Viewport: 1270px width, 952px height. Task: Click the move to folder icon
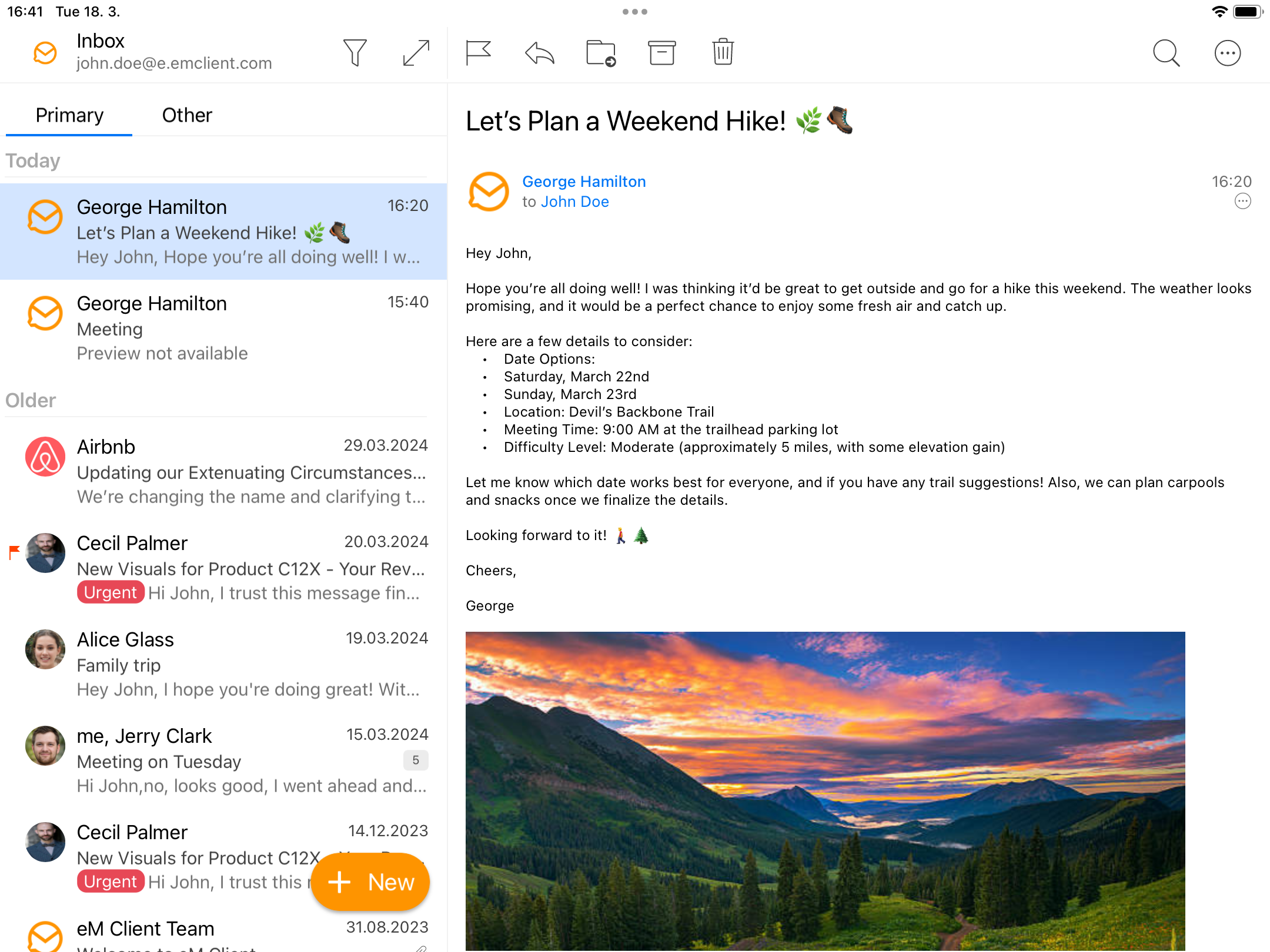(x=601, y=53)
